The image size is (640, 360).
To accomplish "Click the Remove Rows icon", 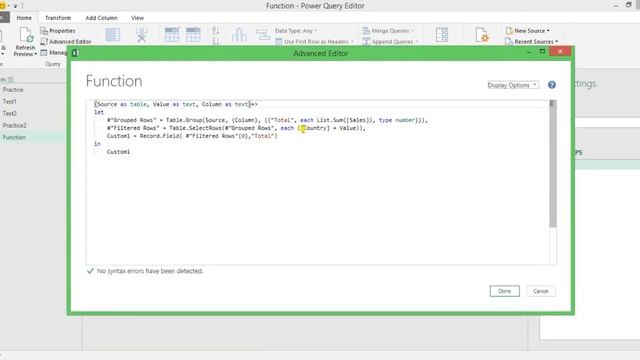I will point(193,35).
